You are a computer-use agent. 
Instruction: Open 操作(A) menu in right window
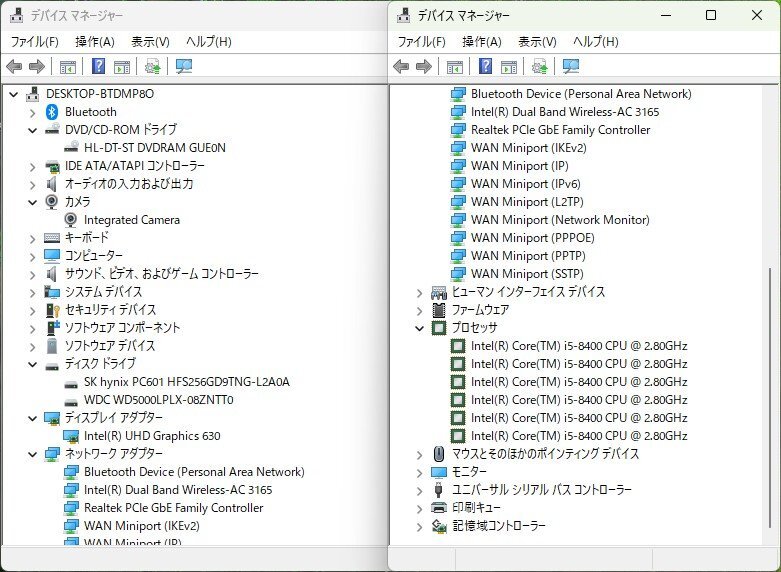click(x=482, y=41)
